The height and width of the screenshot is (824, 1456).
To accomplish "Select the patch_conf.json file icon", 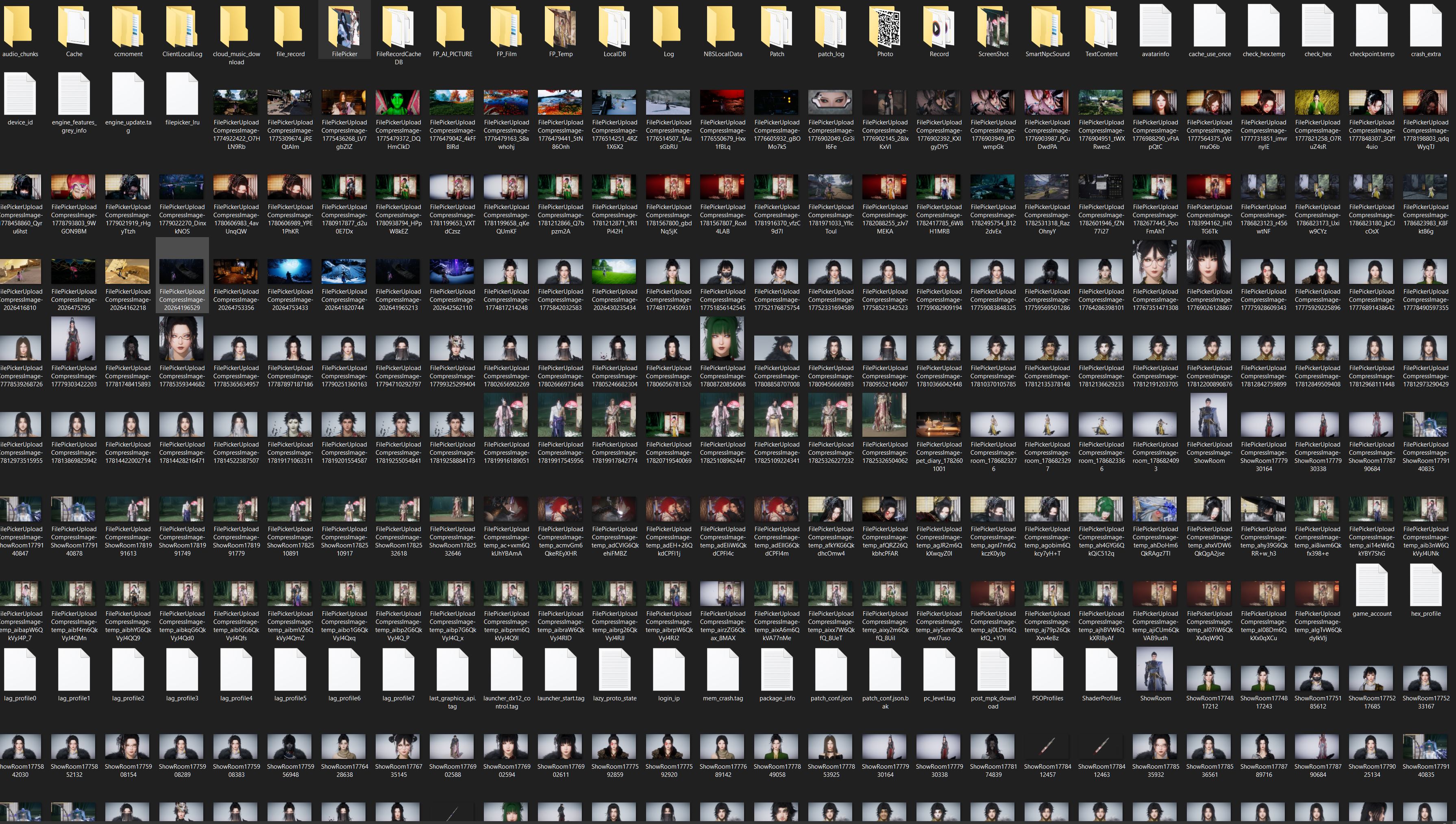I will point(831,669).
